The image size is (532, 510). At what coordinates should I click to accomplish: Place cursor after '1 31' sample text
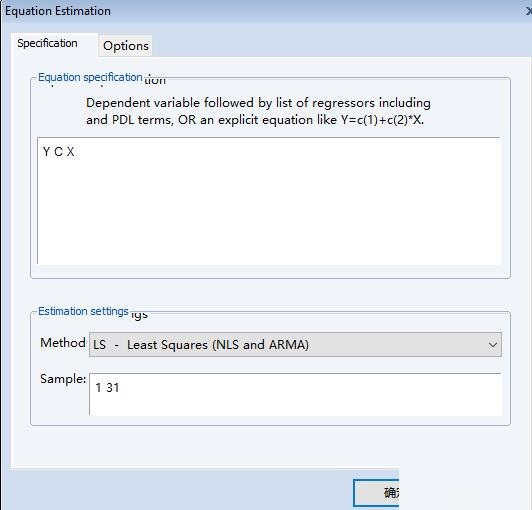[121, 388]
